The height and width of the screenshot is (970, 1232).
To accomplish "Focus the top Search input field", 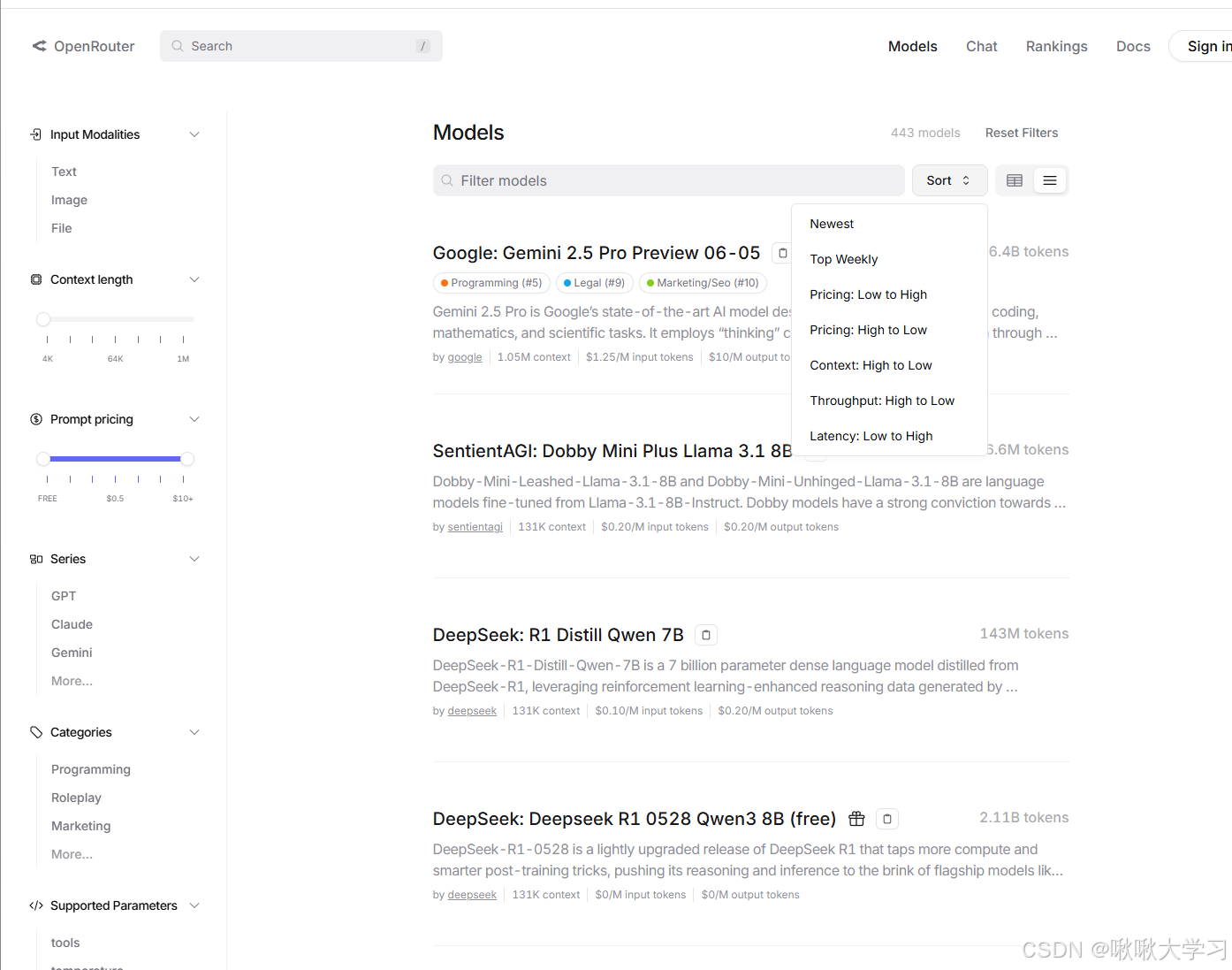I will (x=301, y=46).
